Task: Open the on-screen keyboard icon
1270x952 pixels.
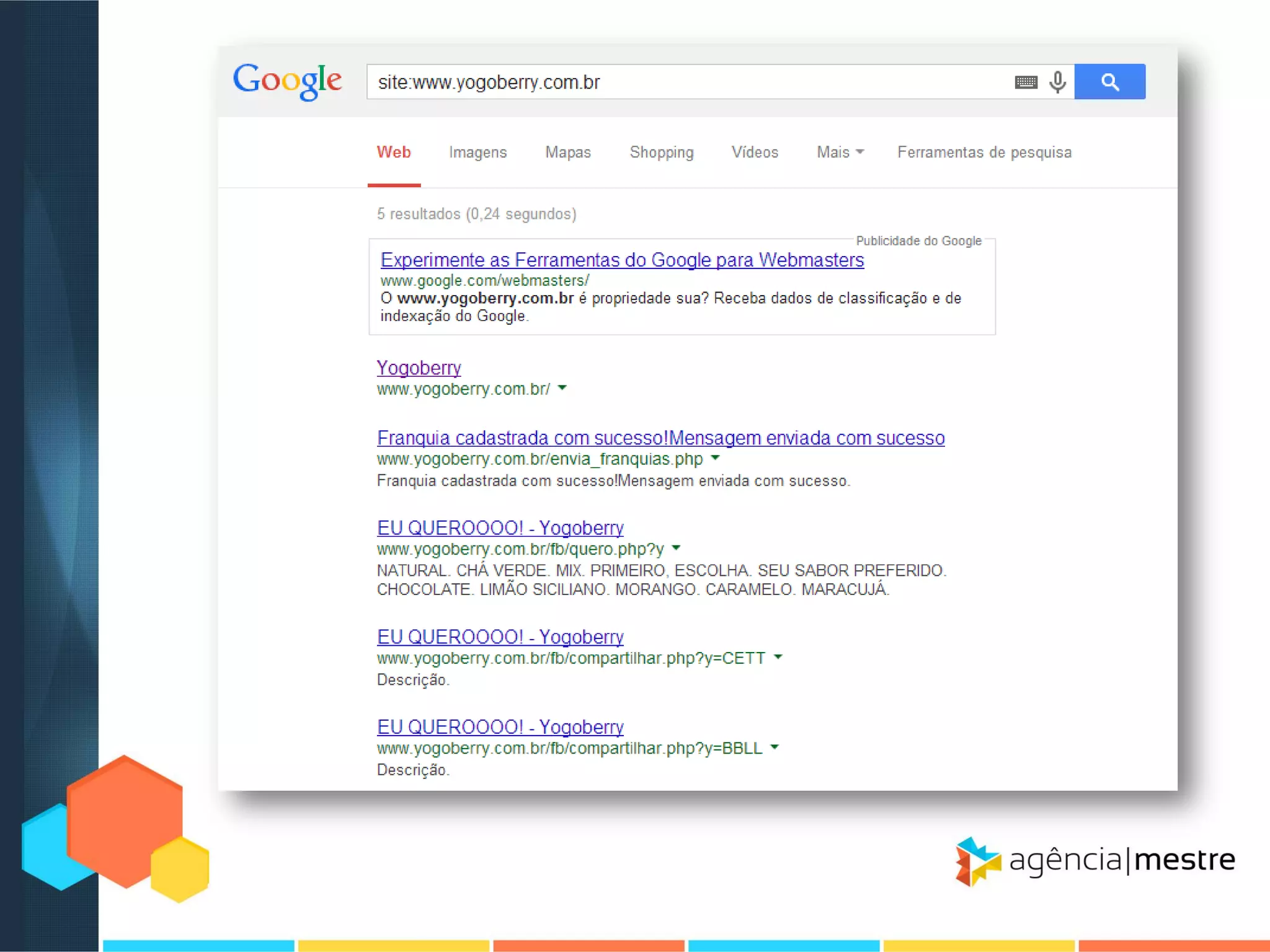Action: coord(1026,82)
